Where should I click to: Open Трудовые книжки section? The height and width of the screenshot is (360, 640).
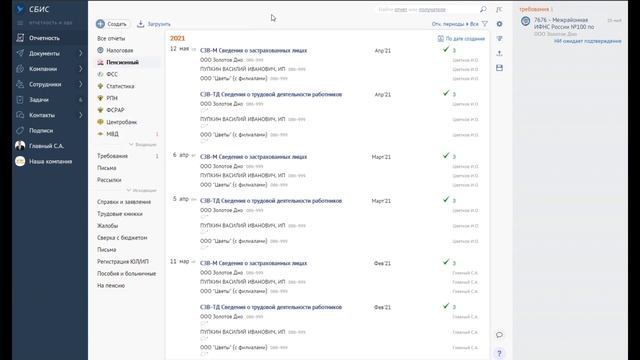120,214
